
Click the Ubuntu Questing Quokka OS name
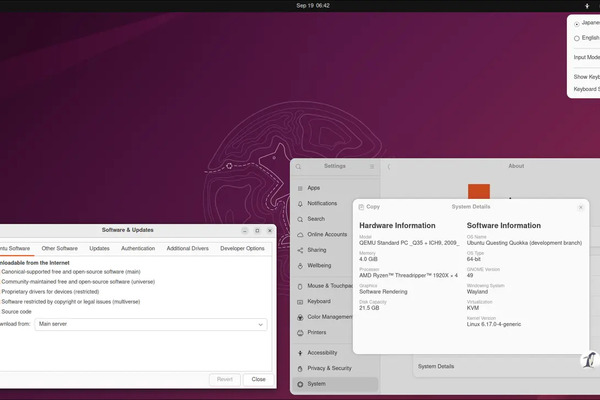point(524,243)
